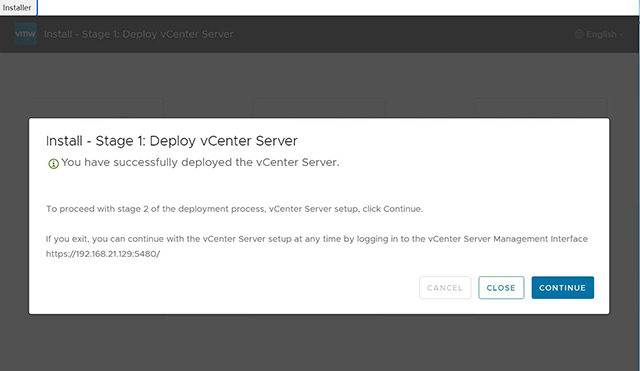Click the CLOSE button in dialog

(x=501, y=288)
